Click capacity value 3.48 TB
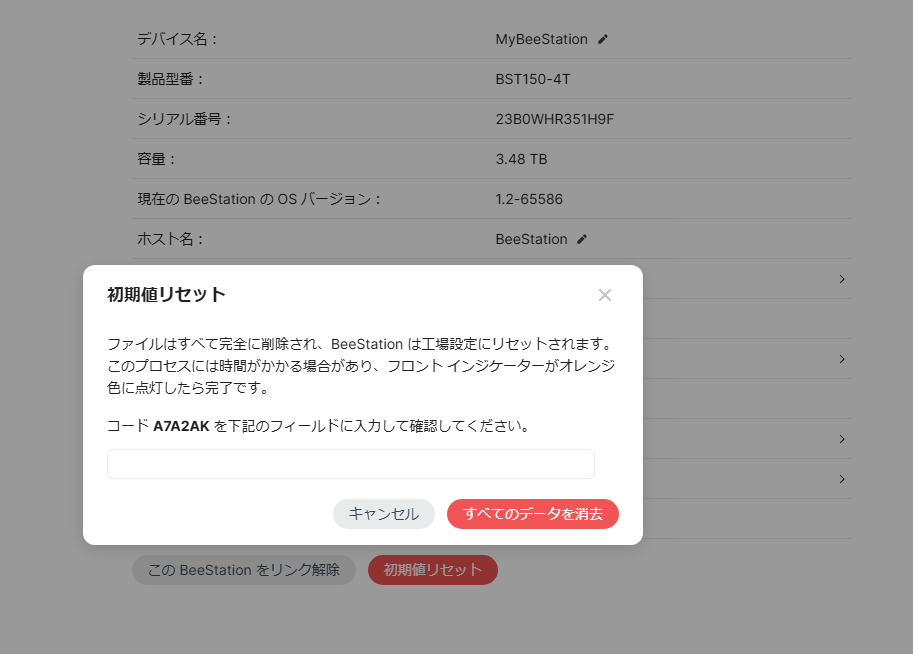 click(x=521, y=159)
